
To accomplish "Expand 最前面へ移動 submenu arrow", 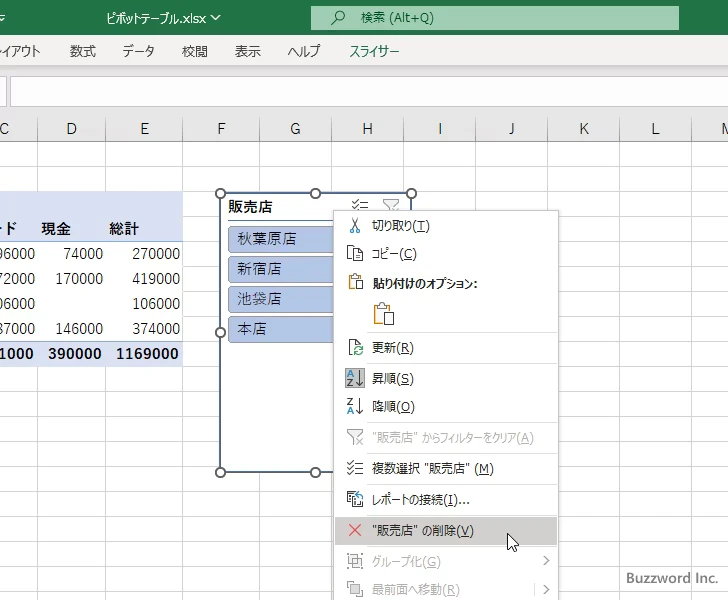I will click(546, 589).
